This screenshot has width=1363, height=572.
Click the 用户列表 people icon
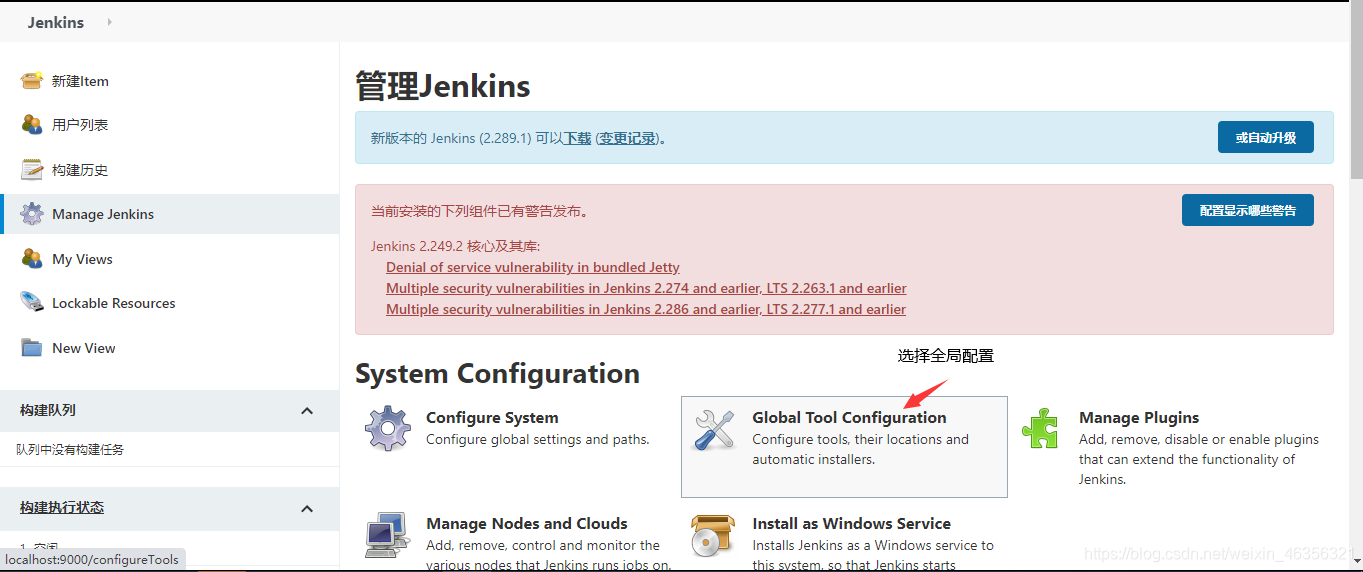click(x=32, y=125)
